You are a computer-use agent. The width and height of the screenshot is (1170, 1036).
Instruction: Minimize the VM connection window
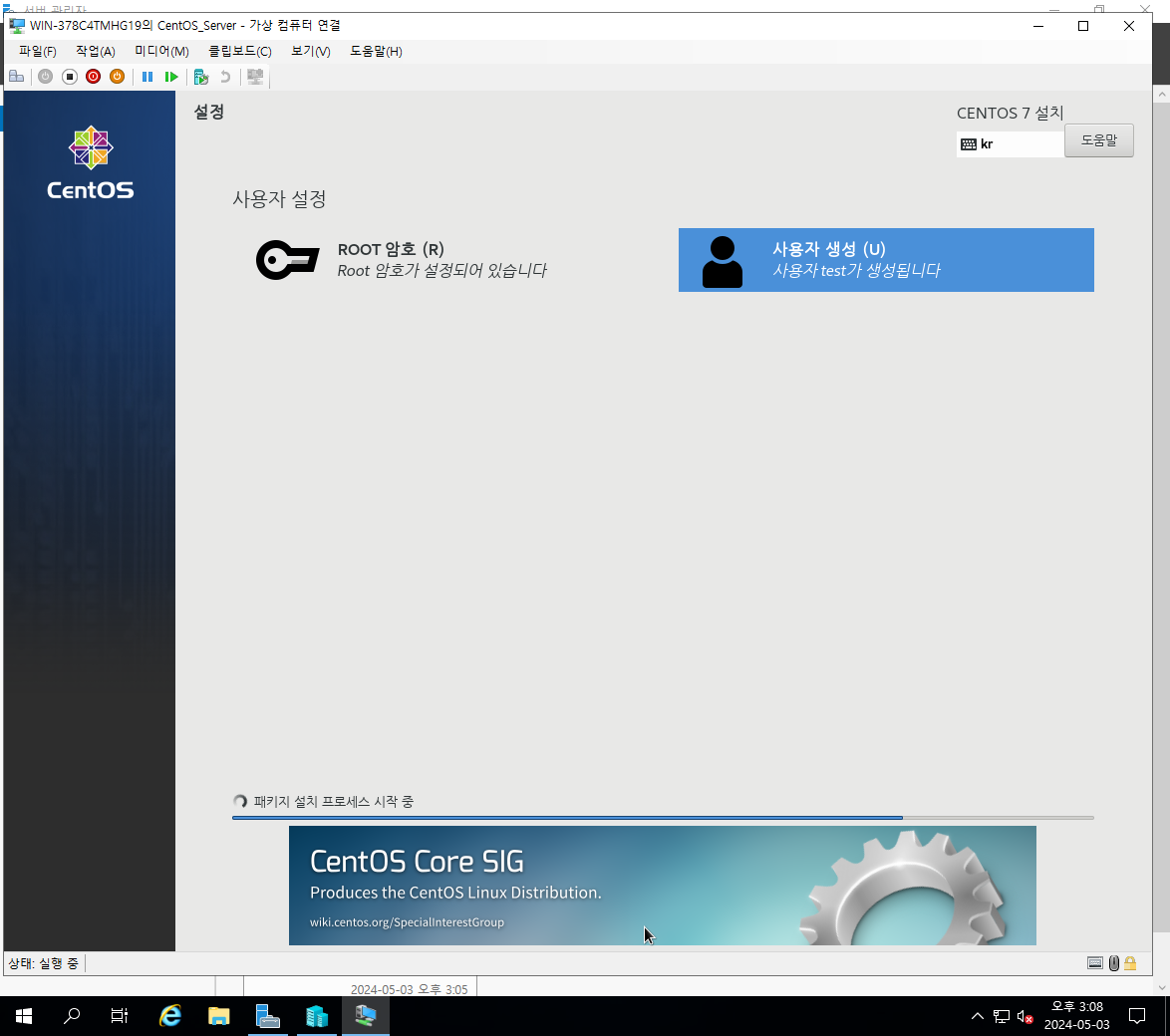(x=1037, y=26)
